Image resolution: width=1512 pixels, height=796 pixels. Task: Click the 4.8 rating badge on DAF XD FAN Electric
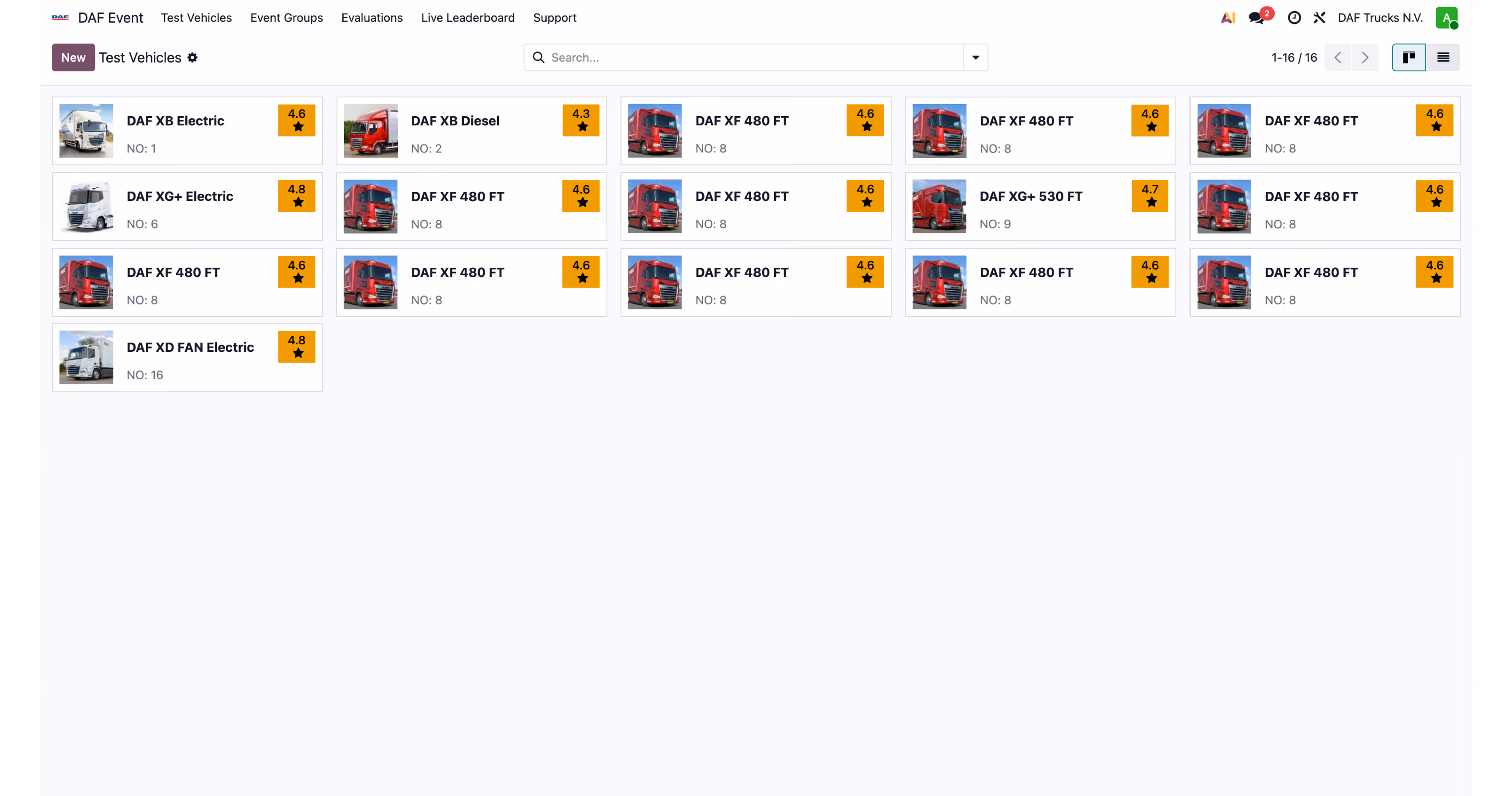(296, 347)
